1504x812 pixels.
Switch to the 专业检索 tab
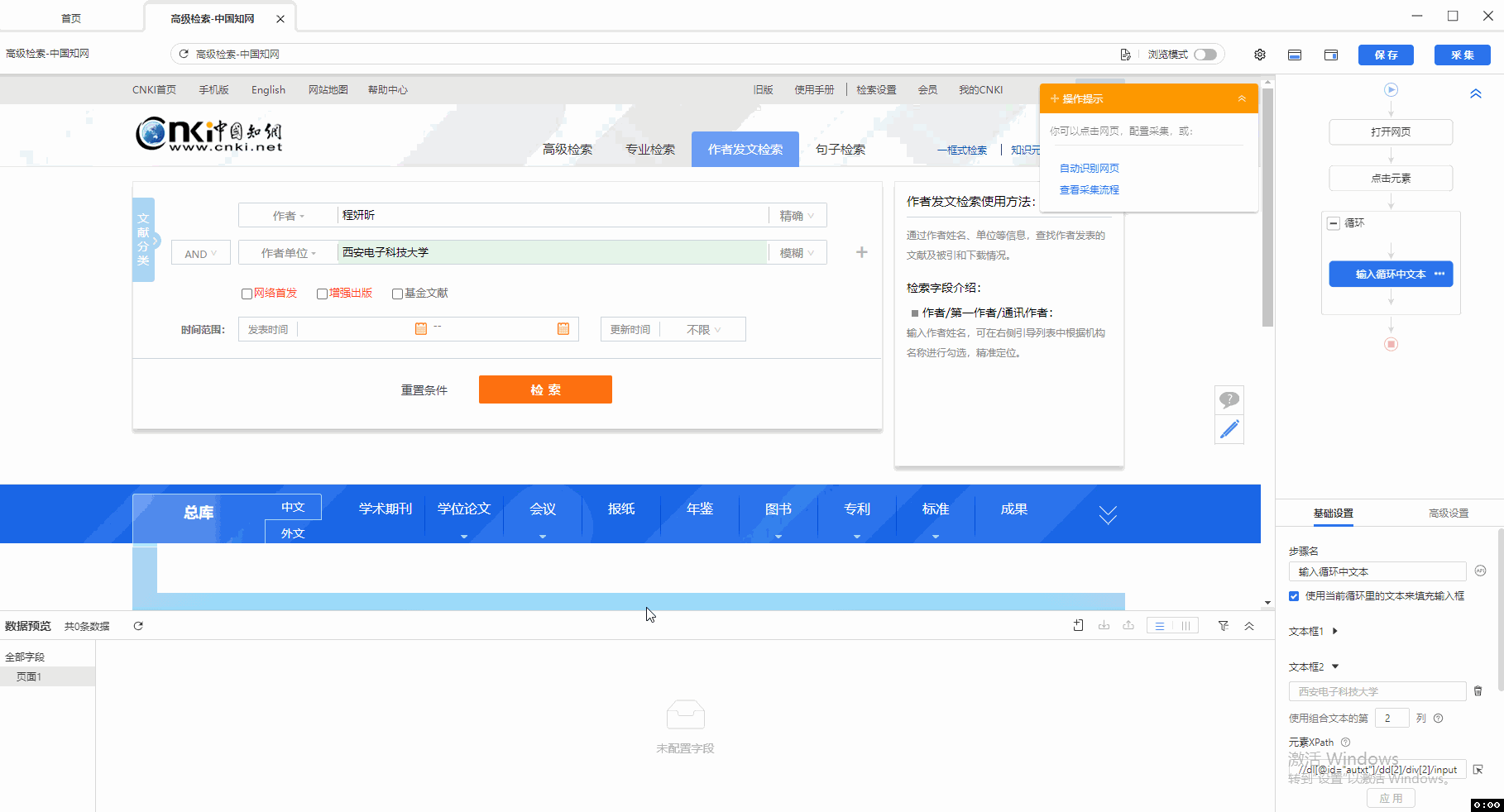(x=650, y=149)
